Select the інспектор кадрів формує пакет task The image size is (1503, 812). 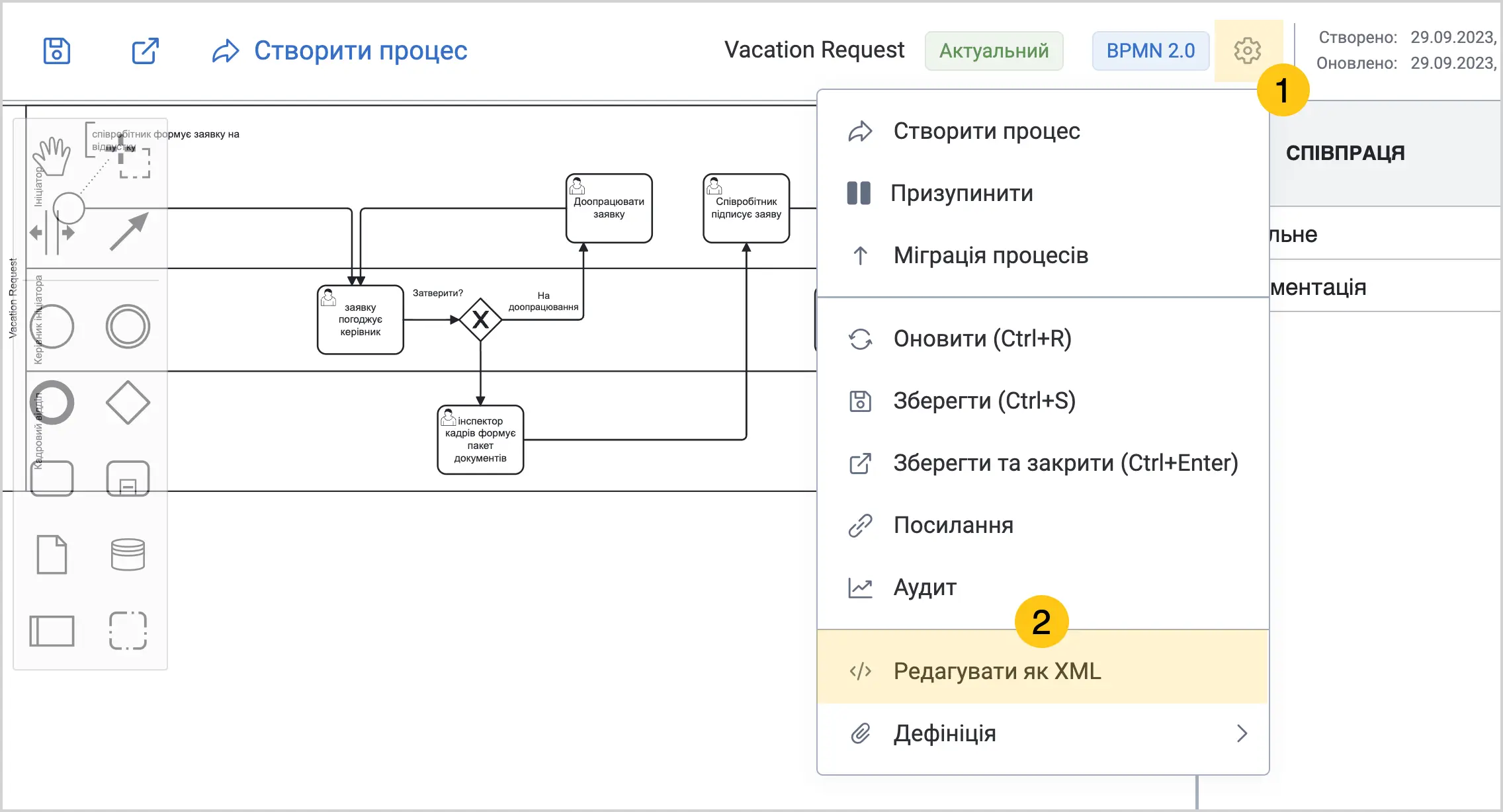(x=480, y=440)
